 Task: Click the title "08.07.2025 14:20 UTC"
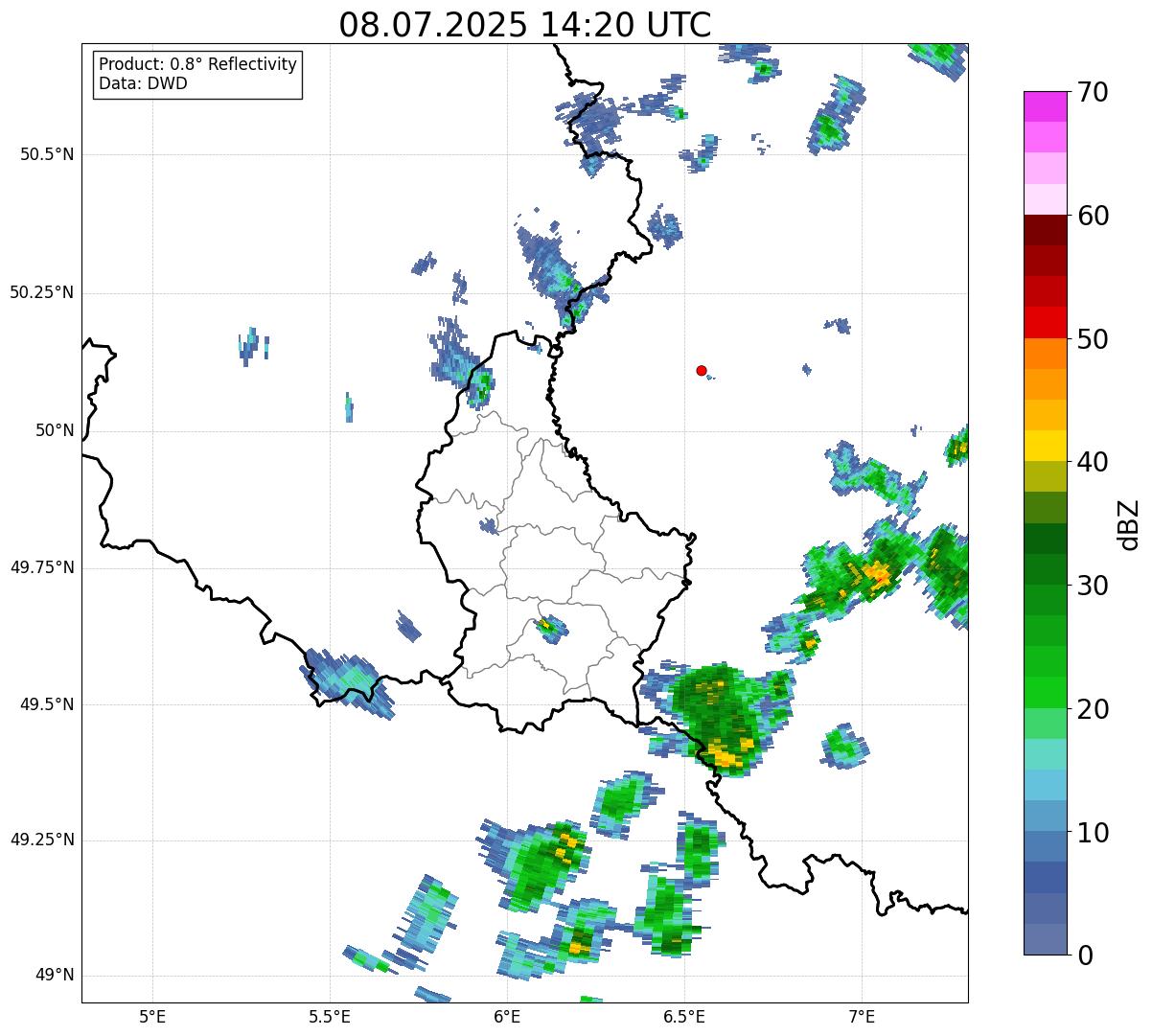pyautogui.click(x=525, y=25)
